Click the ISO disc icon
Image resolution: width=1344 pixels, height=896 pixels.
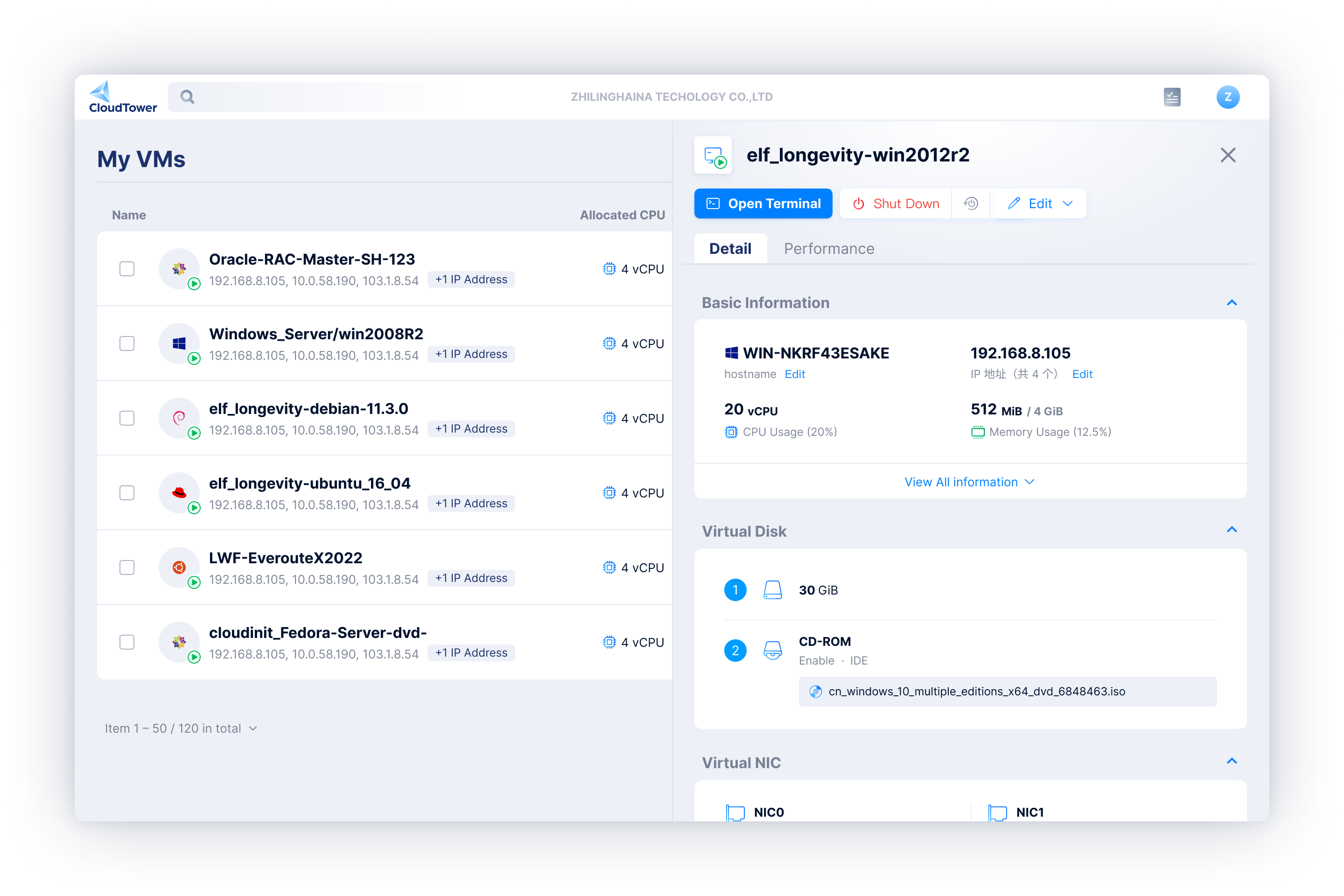pos(815,692)
